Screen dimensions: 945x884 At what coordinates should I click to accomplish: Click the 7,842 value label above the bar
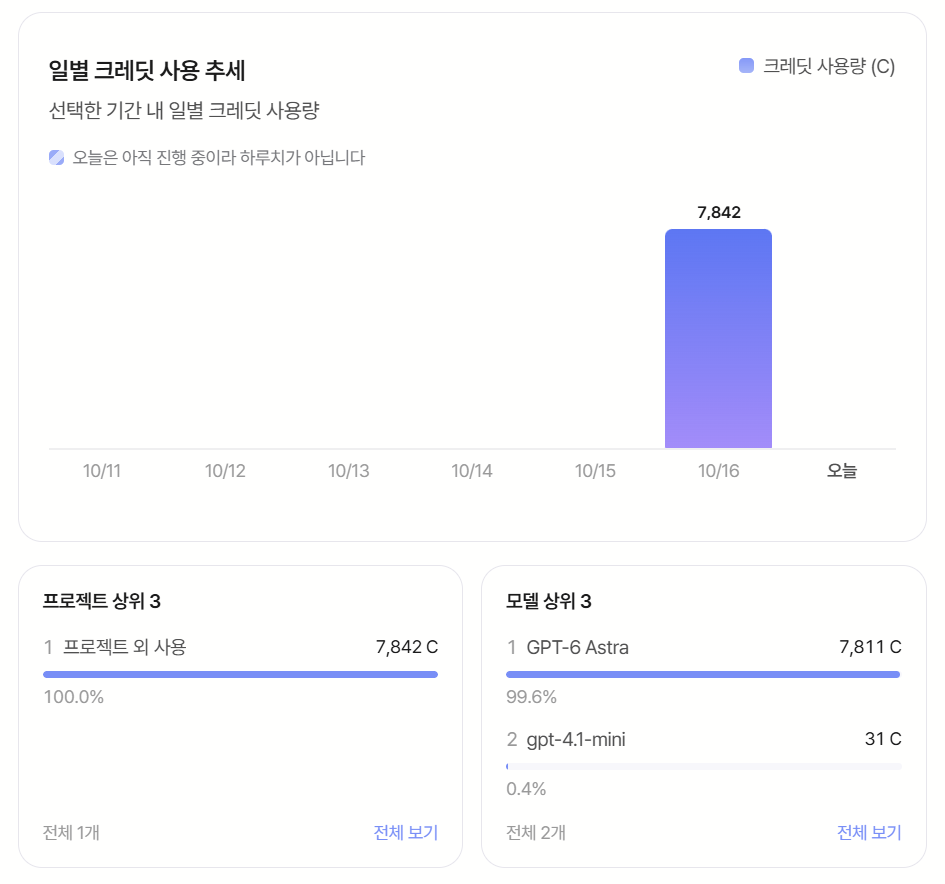[718, 212]
